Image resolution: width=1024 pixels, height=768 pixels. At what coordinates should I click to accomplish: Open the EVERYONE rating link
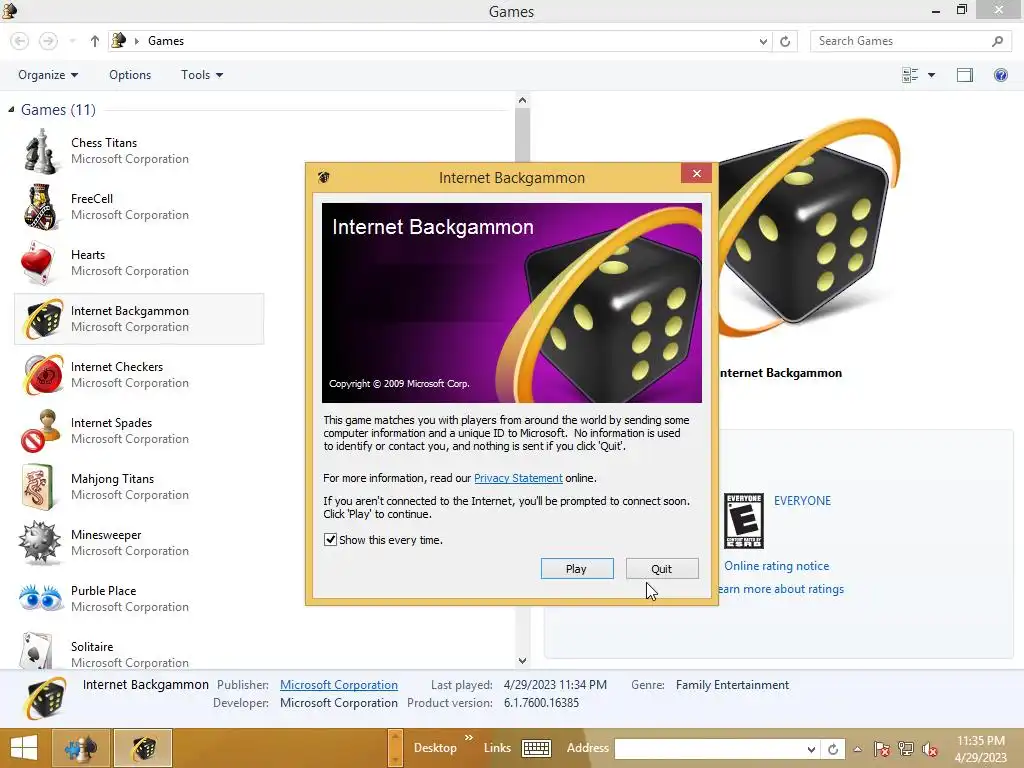[802, 501]
